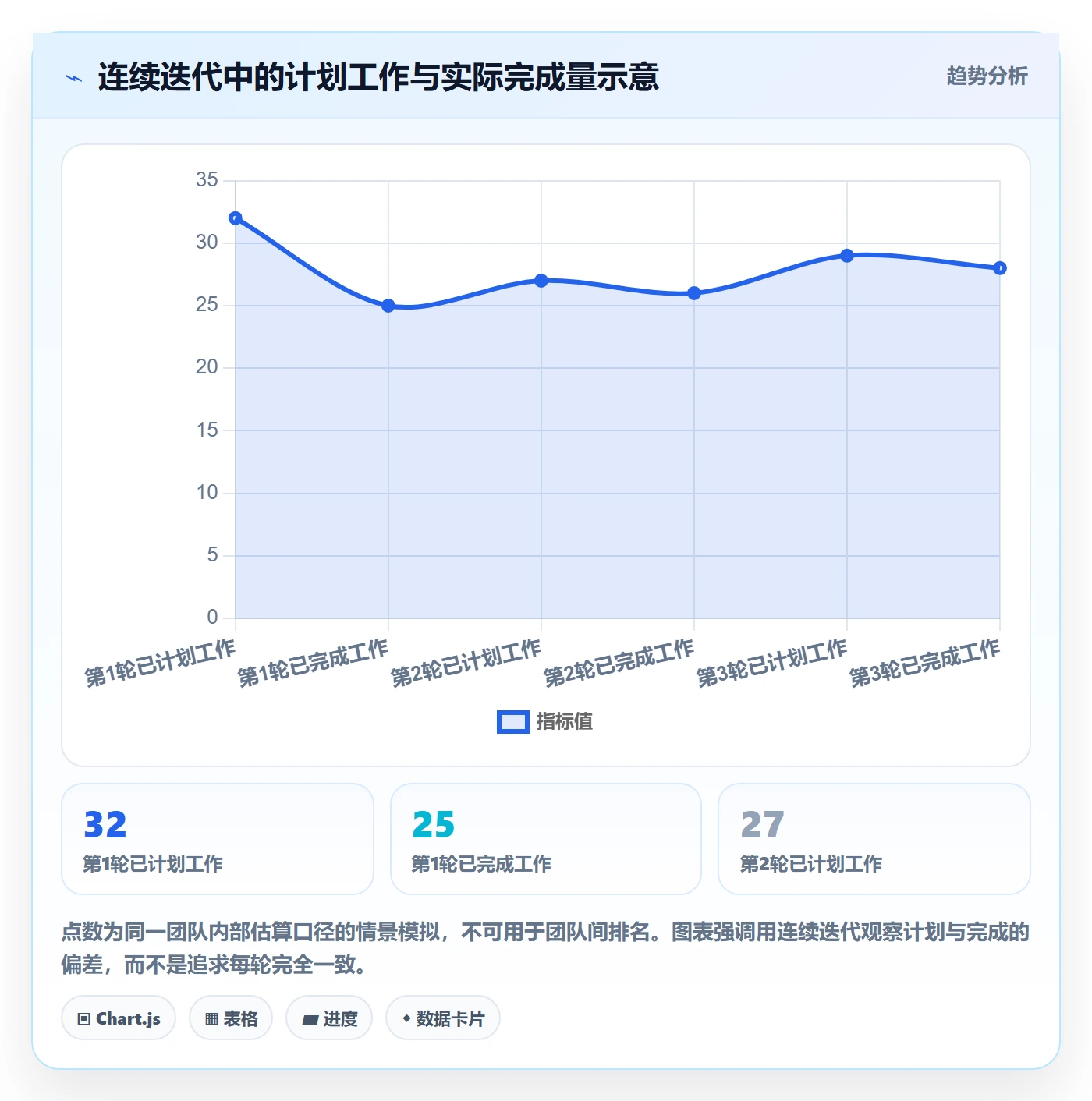Click data point for 第1轮已计划工作
Screen dimensions: 1092x1101
click(236, 218)
